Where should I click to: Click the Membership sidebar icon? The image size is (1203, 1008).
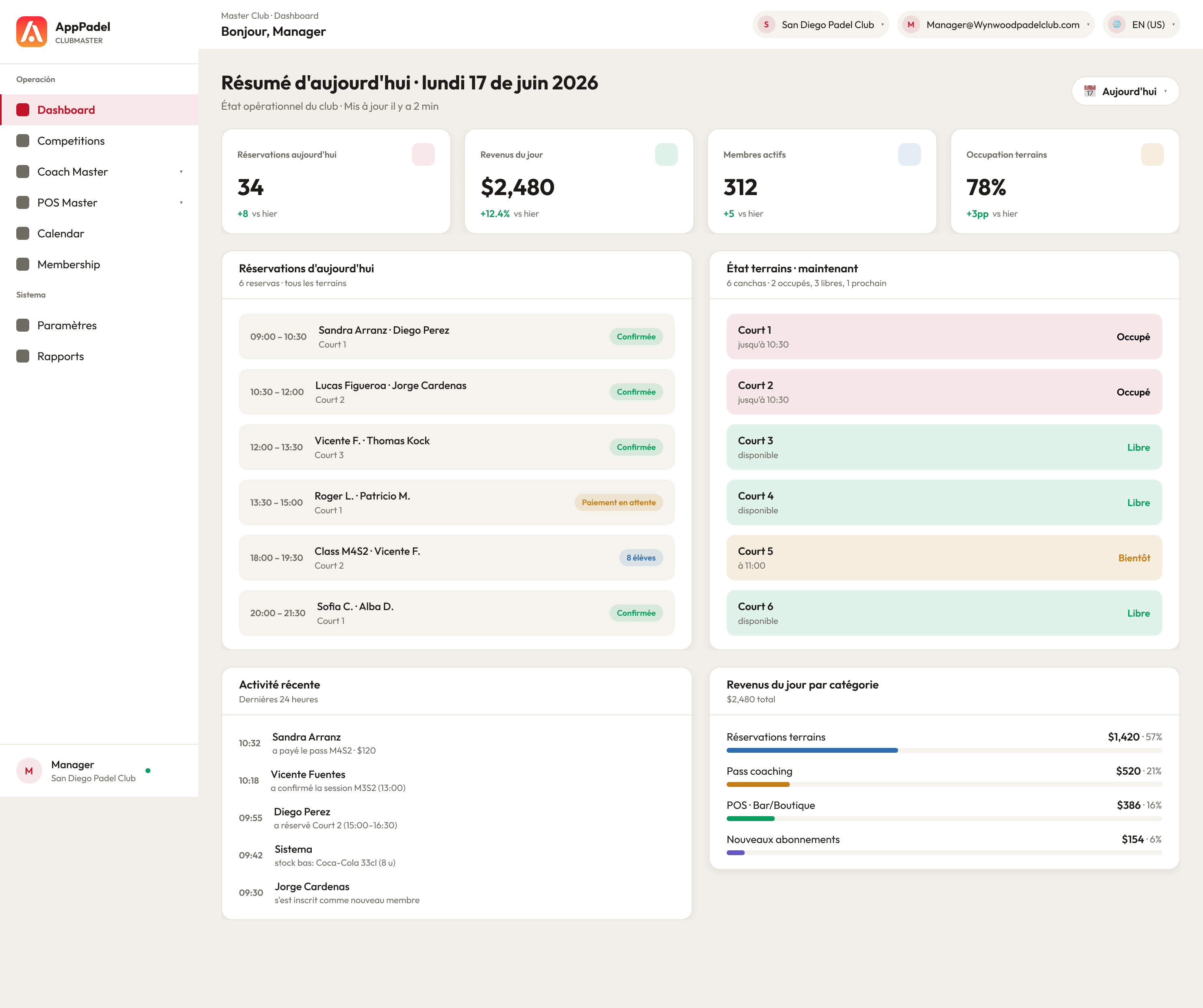click(x=23, y=264)
